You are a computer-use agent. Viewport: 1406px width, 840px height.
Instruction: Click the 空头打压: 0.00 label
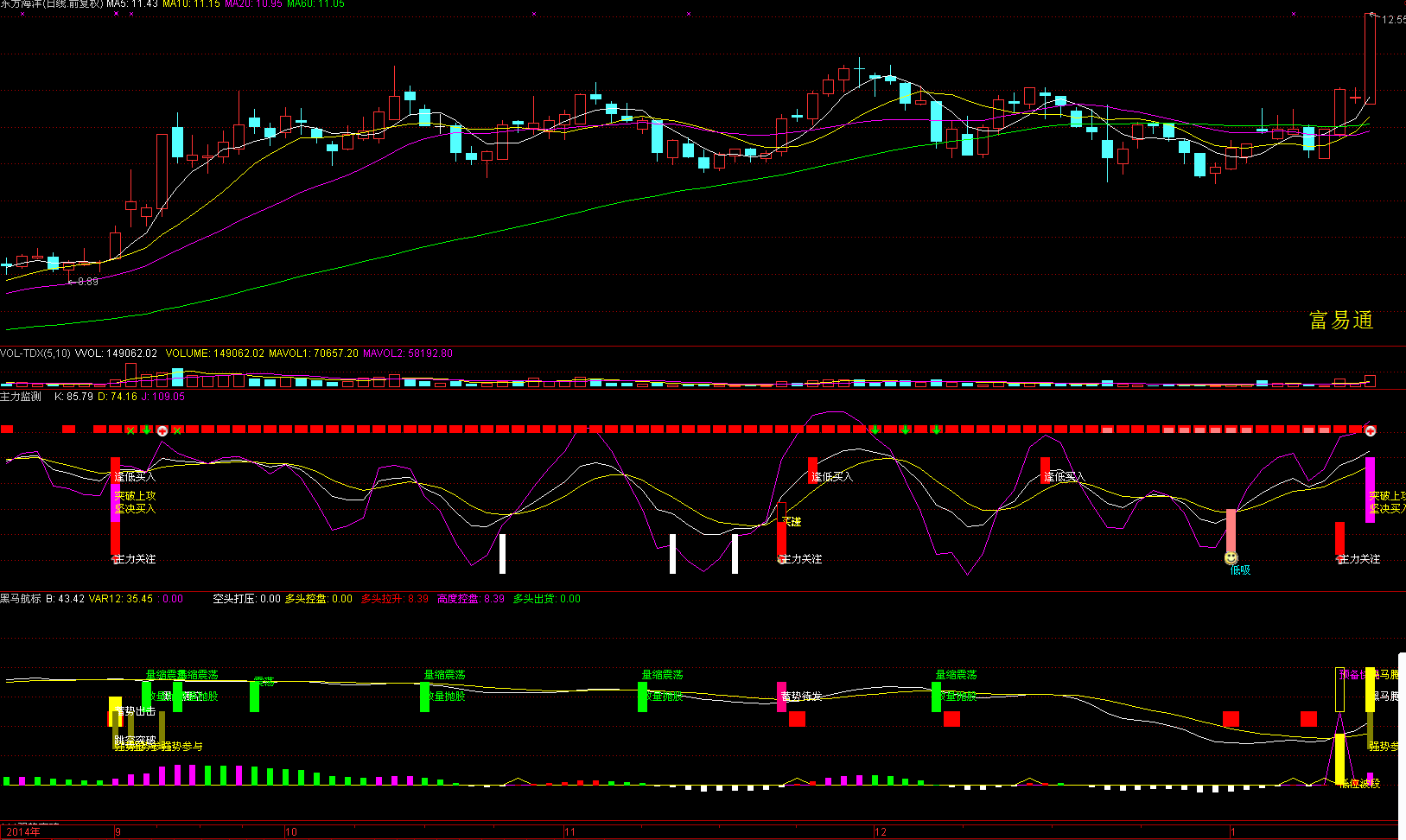(x=247, y=599)
